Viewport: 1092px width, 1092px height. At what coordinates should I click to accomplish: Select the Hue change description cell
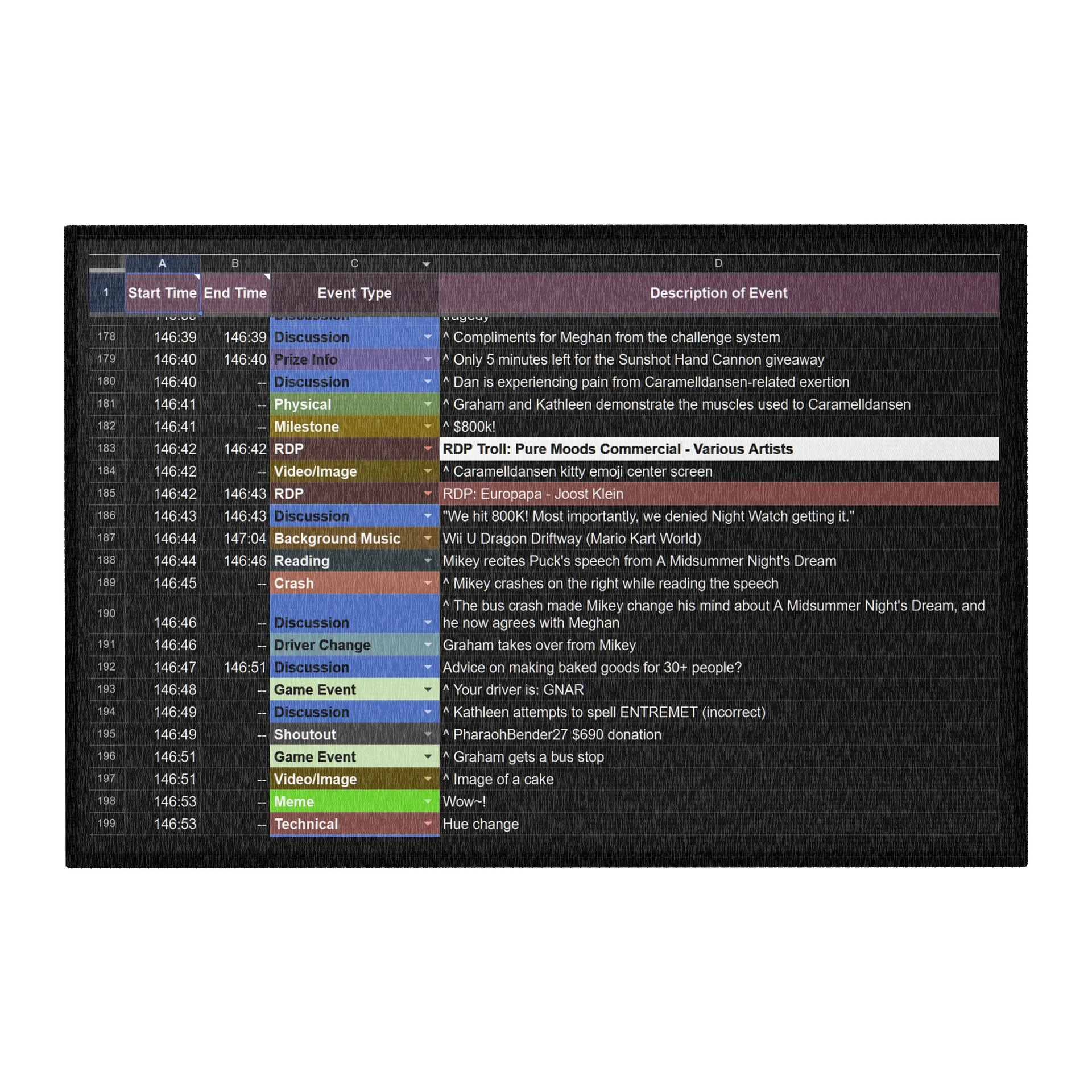pyautogui.click(x=719, y=824)
